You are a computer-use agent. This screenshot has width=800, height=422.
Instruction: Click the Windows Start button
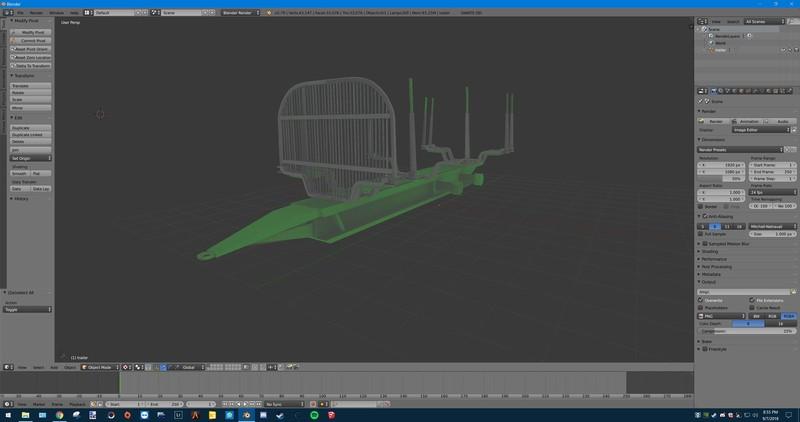(x=7, y=415)
